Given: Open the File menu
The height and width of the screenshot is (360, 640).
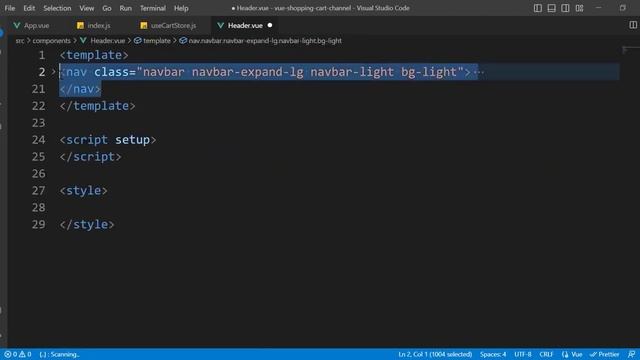Looking at the screenshot, I should pyautogui.click(x=10, y=8).
